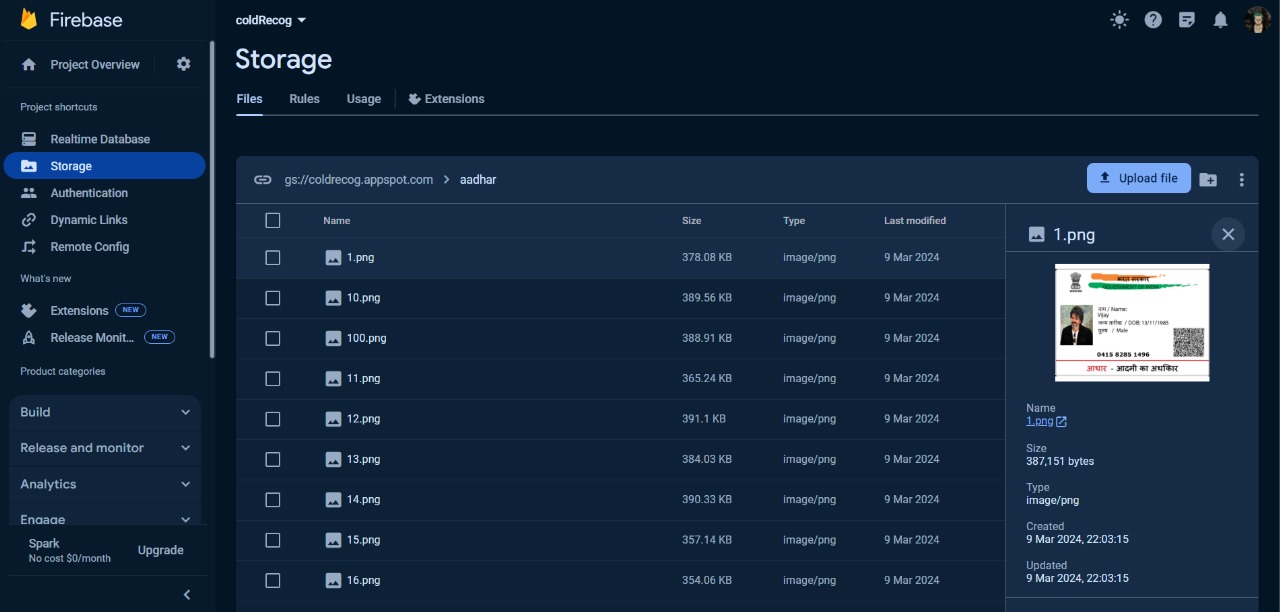Click the Project Overview home icon

click(x=29, y=64)
